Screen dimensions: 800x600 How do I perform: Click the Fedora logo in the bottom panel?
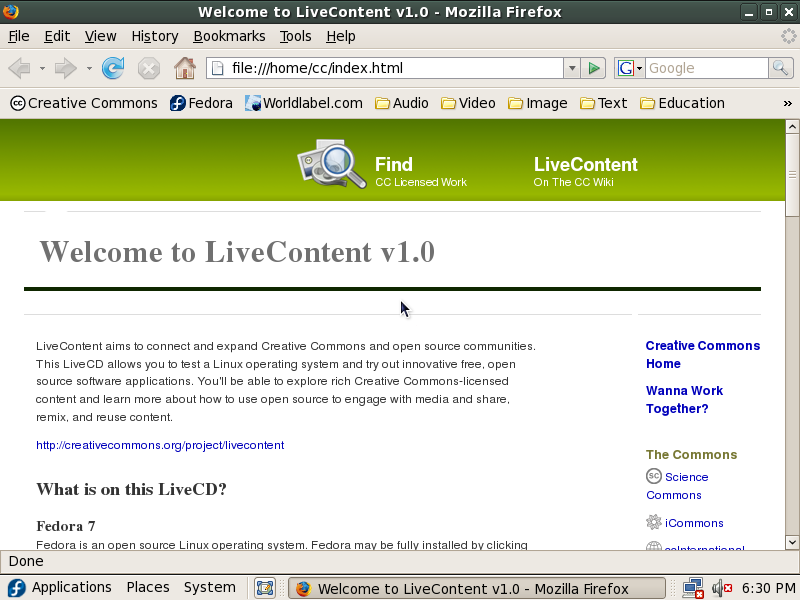(16, 588)
